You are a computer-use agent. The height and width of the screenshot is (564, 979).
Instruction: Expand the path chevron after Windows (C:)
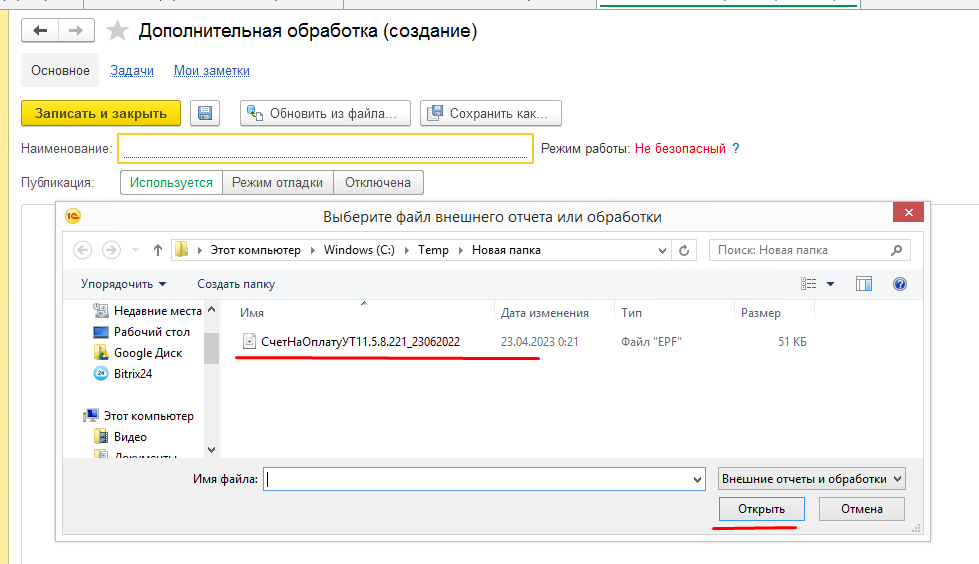tap(406, 250)
